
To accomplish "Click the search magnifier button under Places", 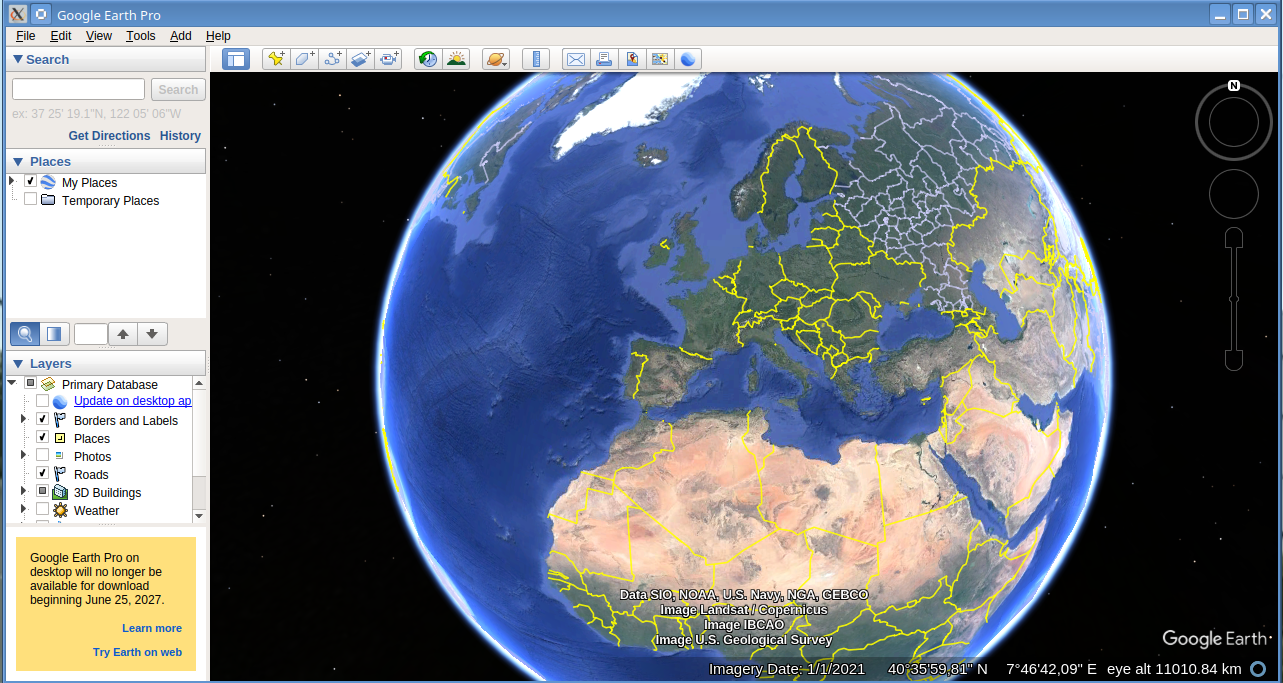I will tap(25, 334).
